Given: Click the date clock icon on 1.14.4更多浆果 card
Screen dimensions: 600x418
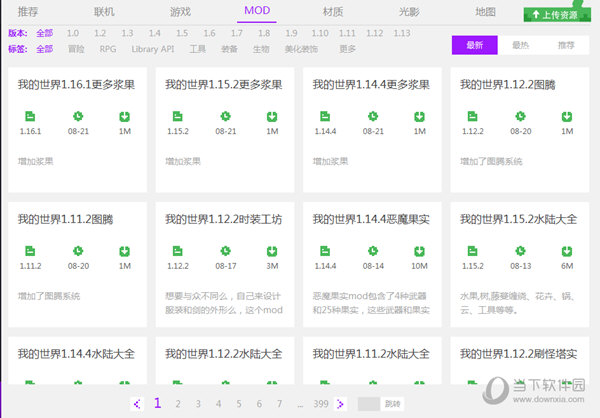Looking at the screenshot, I should [373, 117].
